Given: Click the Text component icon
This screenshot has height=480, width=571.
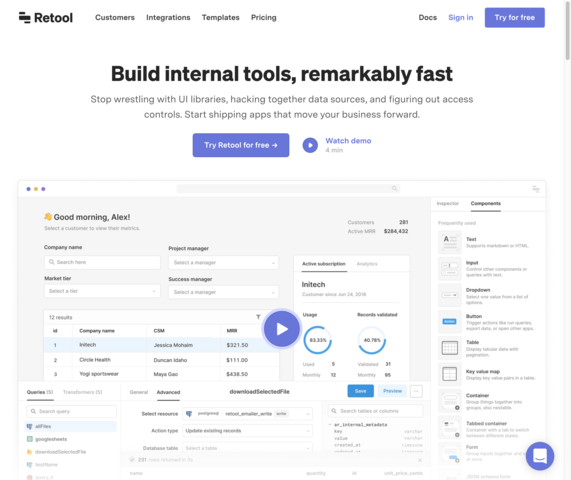Looking at the screenshot, I should click(x=449, y=242).
